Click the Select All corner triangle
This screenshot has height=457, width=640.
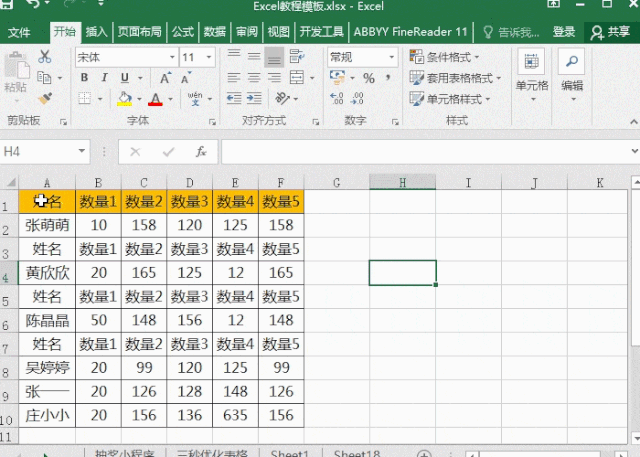[x=11, y=182]
